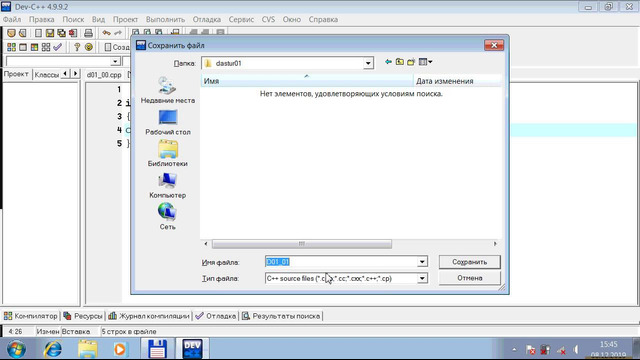The image size is (640, 360).
Task: Open the Computer (Компьютер) shortcut
Action: [167, 185]
